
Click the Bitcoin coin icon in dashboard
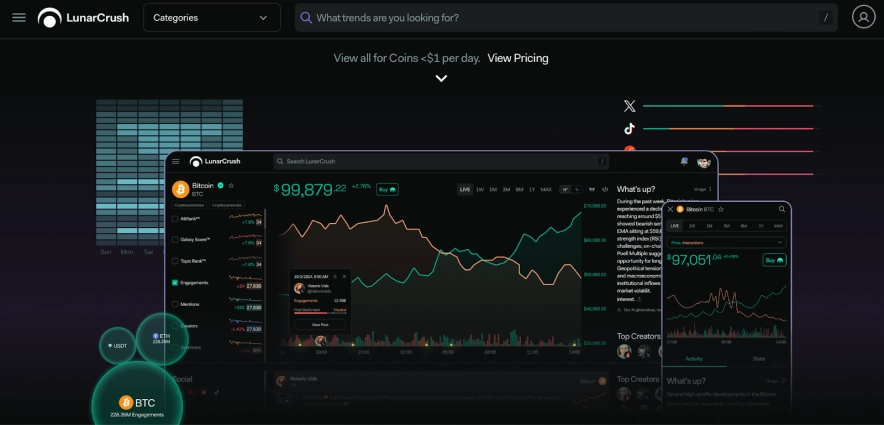[181, 188]
